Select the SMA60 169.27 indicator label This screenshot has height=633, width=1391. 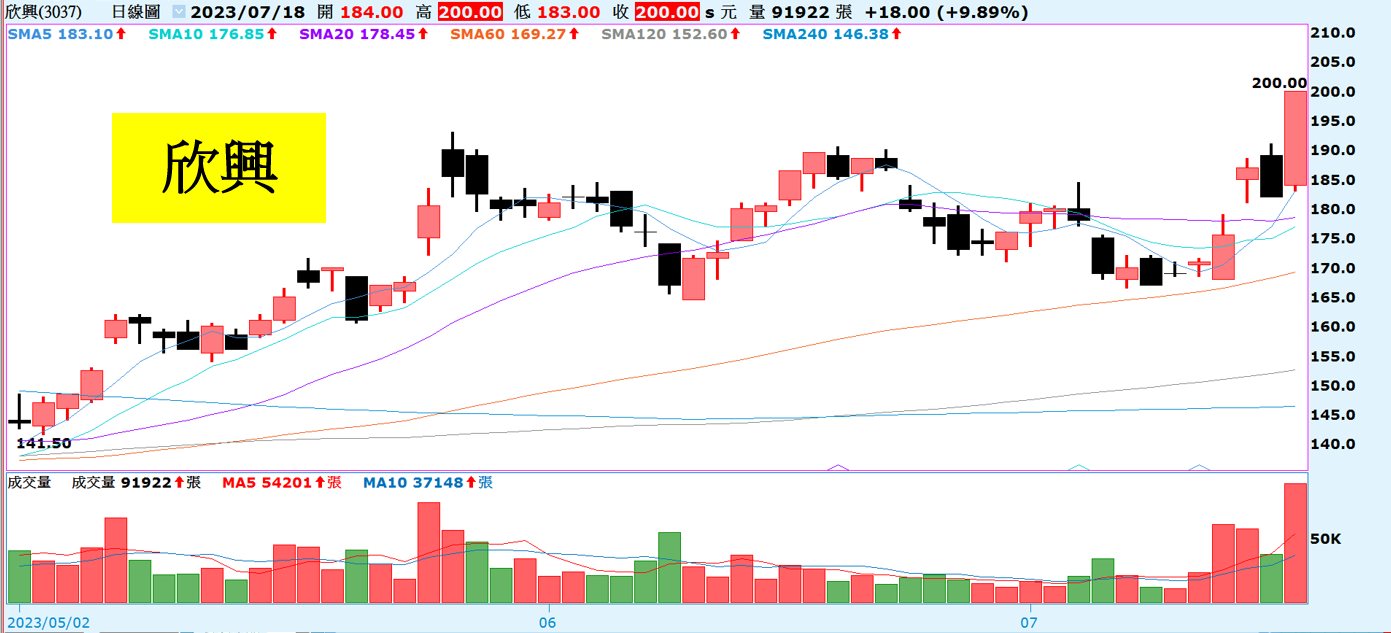point(508,34)
